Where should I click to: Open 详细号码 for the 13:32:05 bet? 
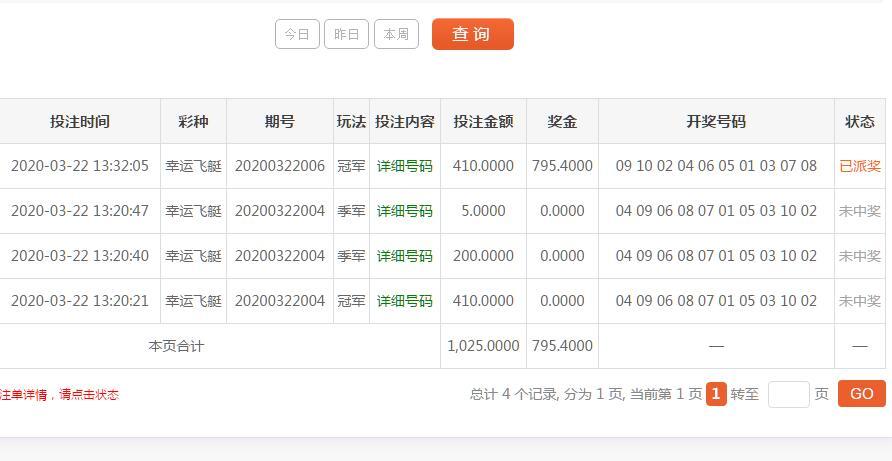[x=405, y=166]
